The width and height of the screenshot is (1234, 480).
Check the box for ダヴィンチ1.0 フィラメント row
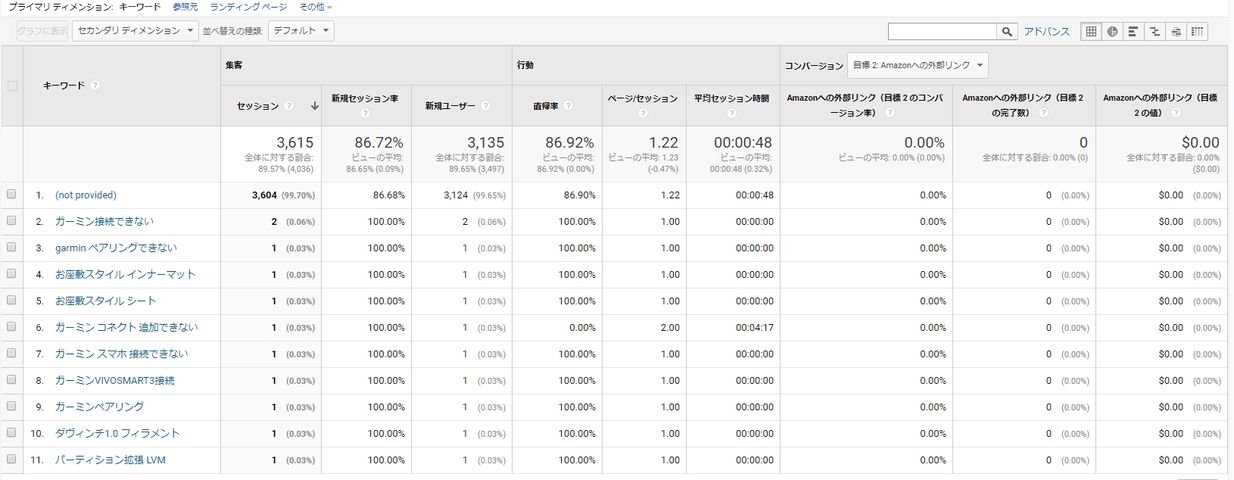click(x=12, y=433)
